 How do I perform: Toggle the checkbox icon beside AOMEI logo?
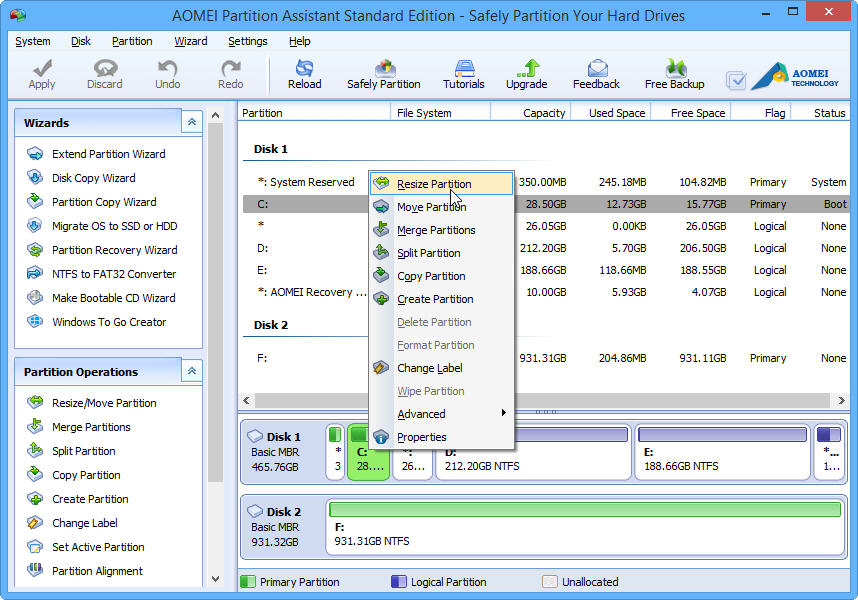click(x=736, y=81)
